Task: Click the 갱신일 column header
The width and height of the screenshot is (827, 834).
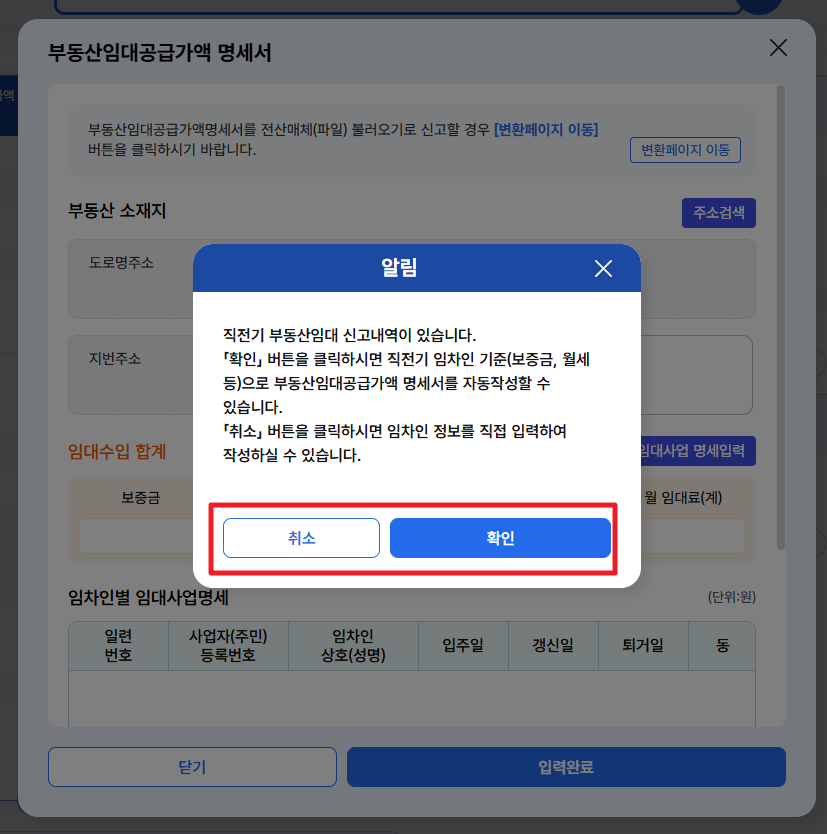Action: [x=553, y=646]
